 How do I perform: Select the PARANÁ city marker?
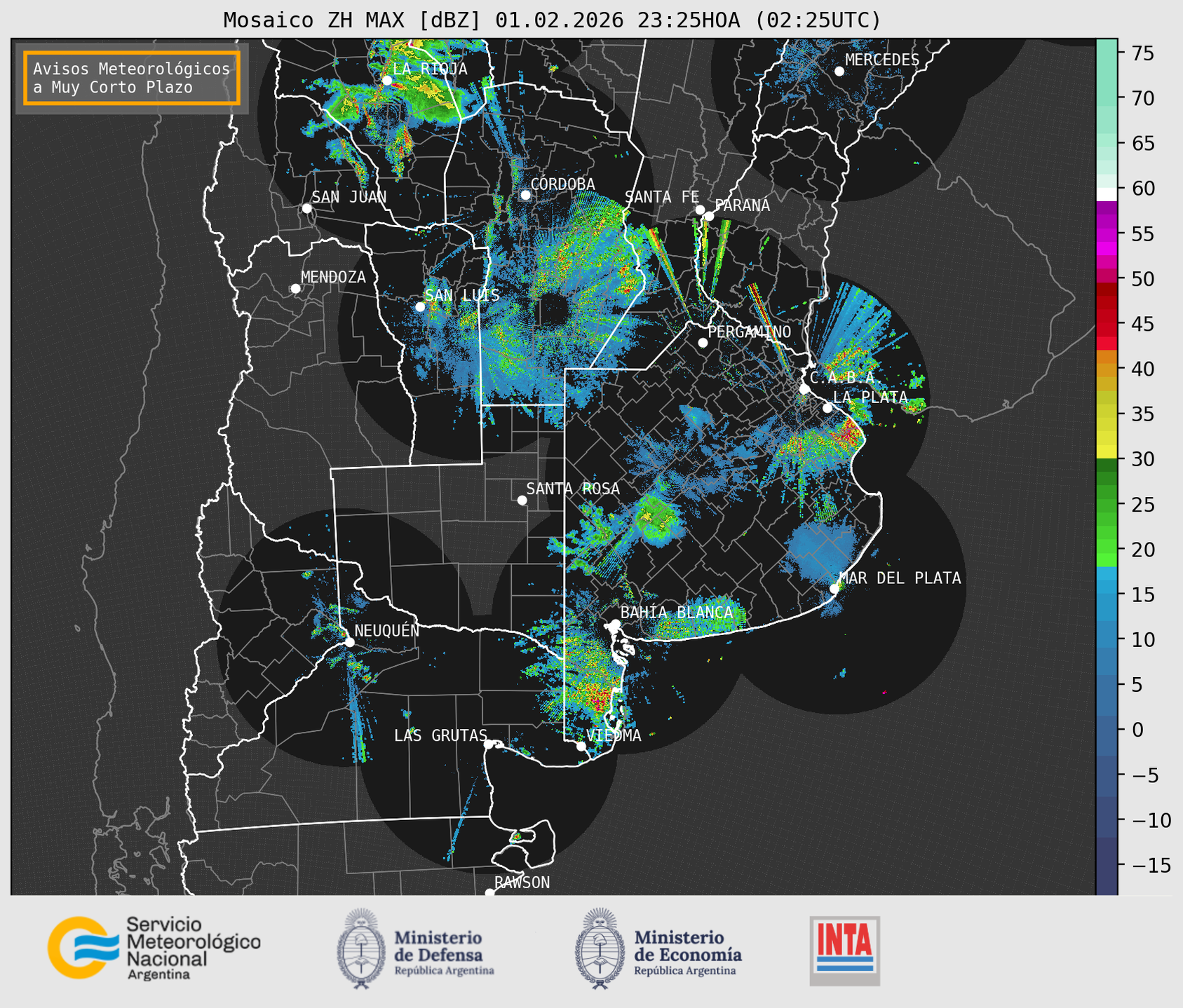(709, 216)
